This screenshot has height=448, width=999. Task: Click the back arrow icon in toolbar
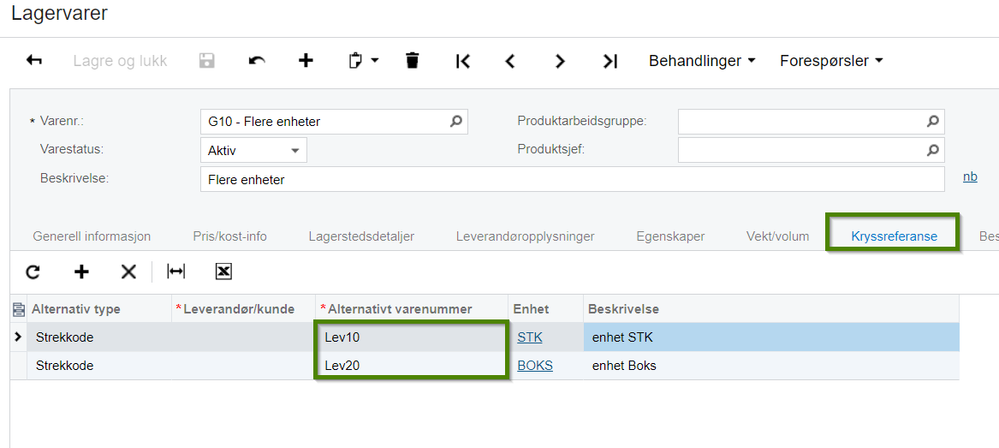point(34,61)
